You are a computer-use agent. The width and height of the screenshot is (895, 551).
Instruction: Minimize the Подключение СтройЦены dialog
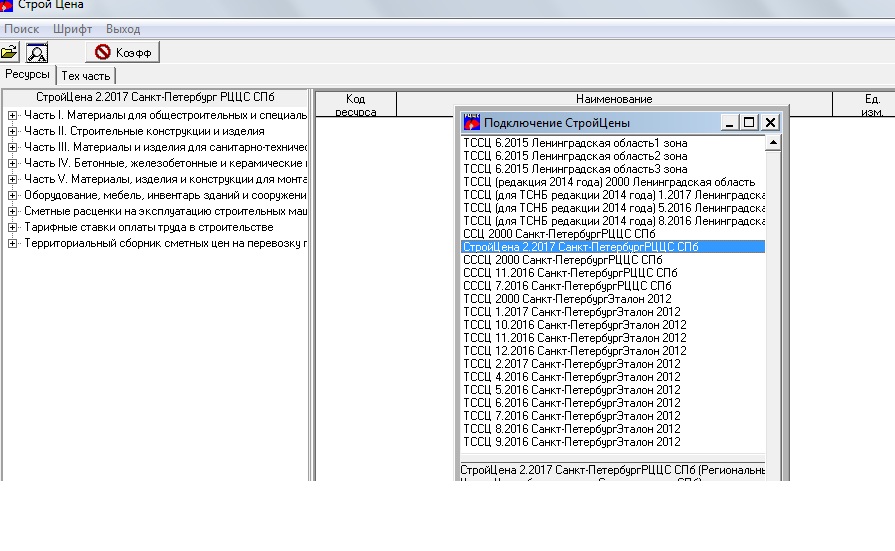coord(729,122)
